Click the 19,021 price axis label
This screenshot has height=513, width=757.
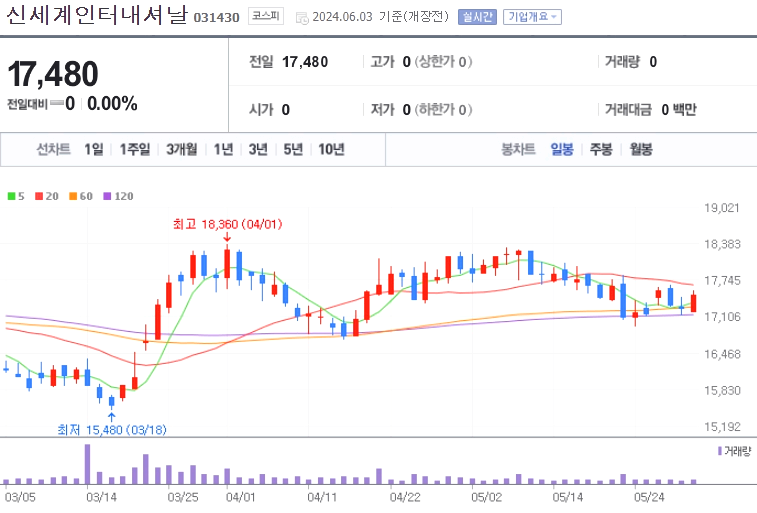coord(722,208)
